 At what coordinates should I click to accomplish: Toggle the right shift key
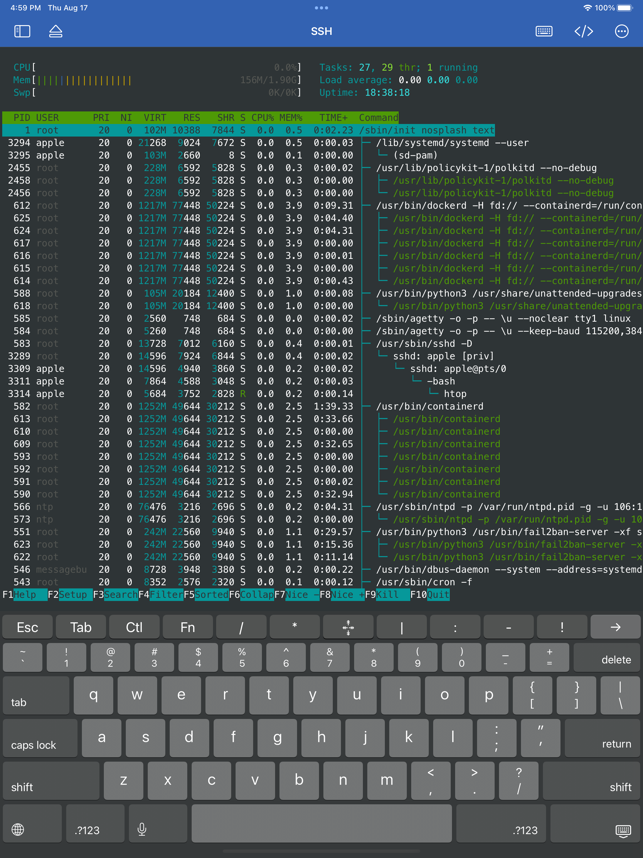click(592, 781)
